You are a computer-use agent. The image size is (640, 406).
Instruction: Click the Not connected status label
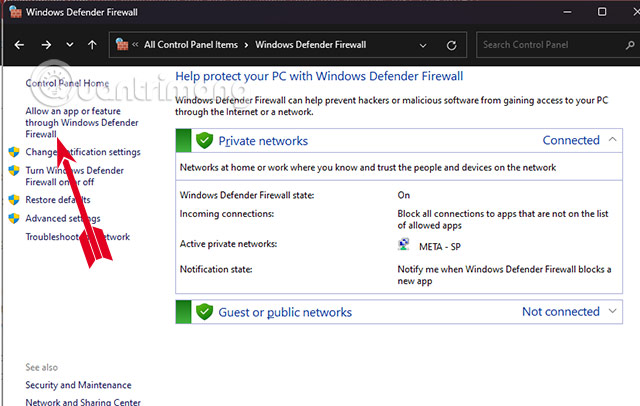tap(561, 311)
